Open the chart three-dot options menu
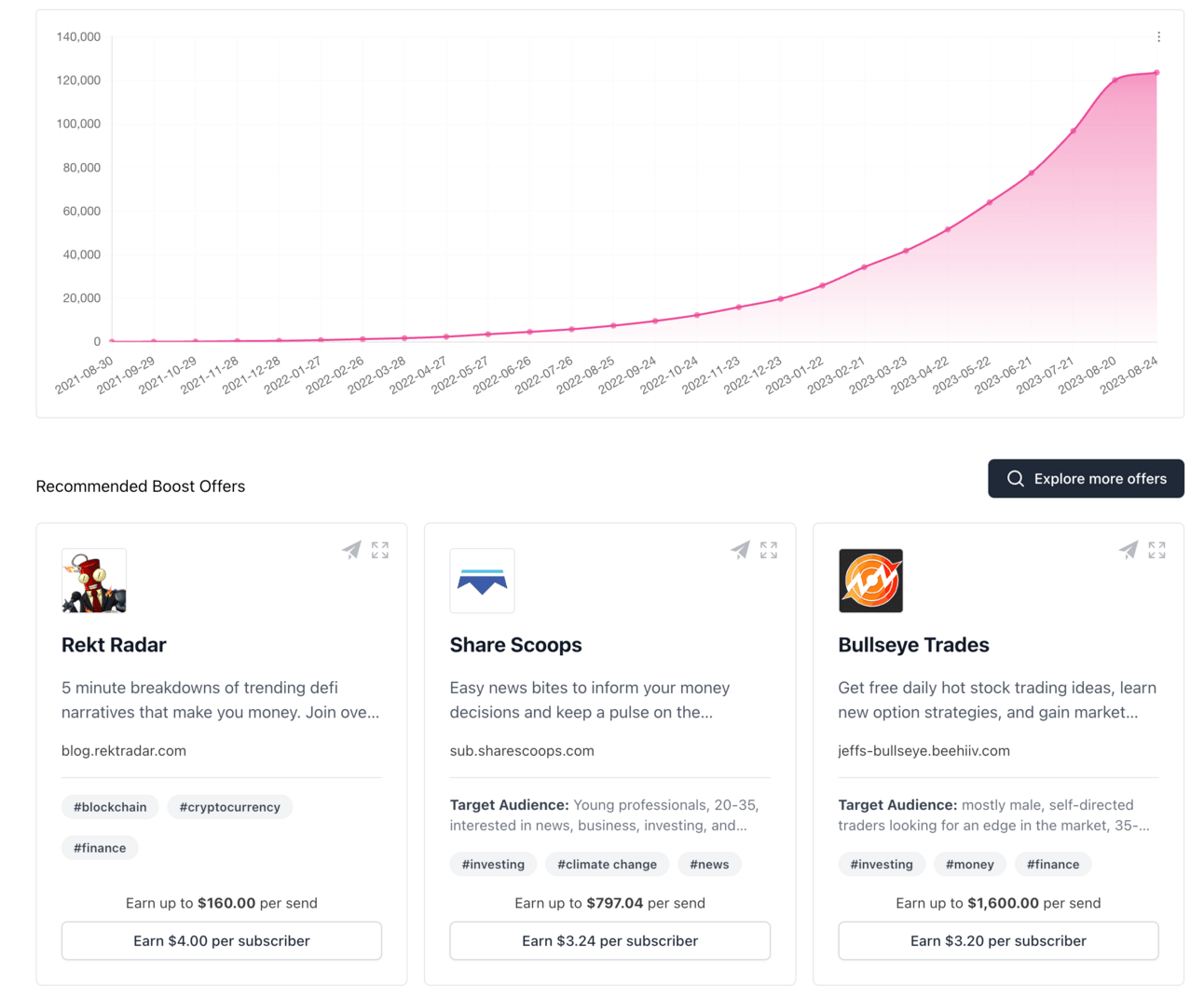The image size is (1204, 998). 1158,37
